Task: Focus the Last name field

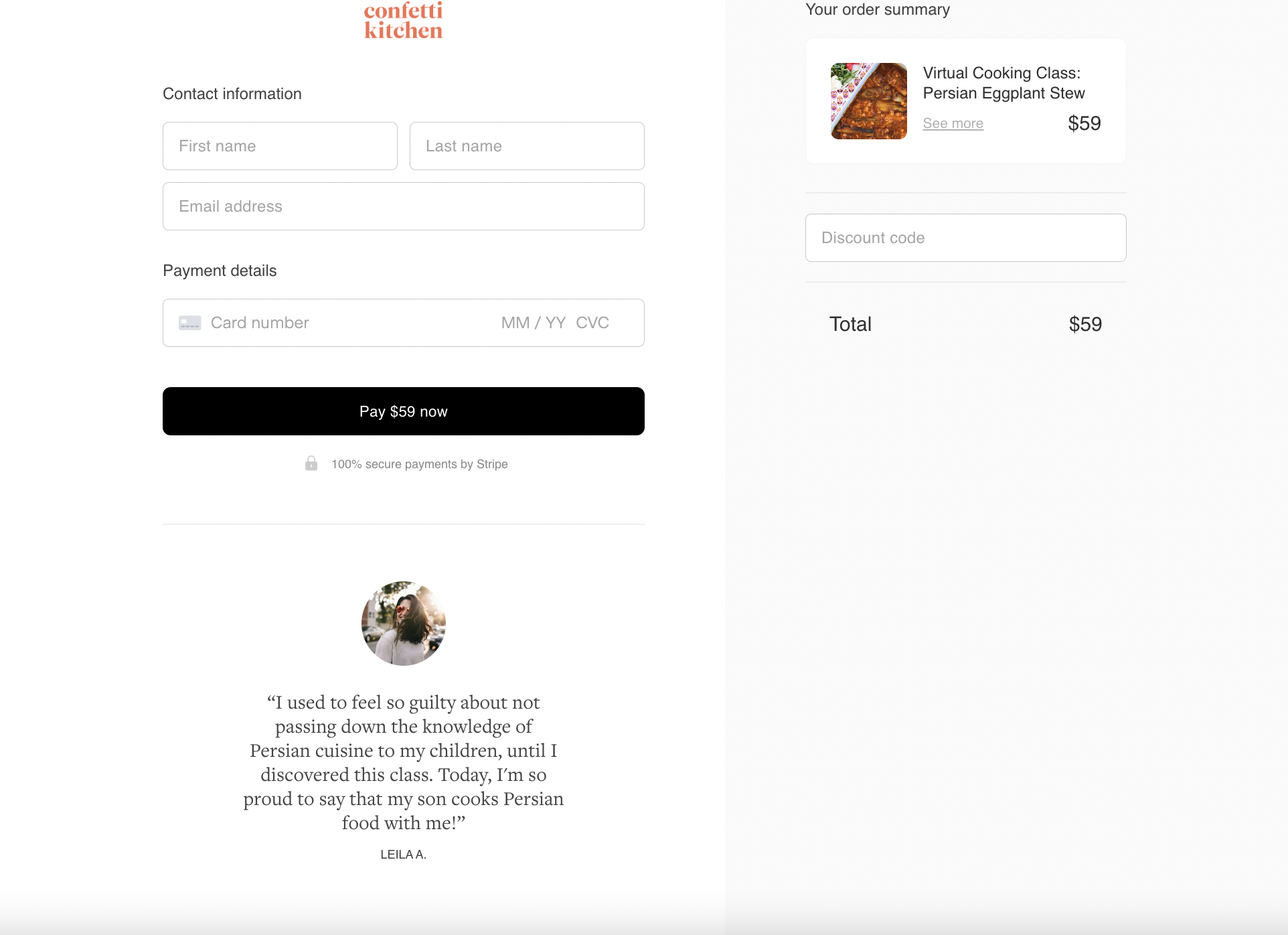Action: coord(527,146)
